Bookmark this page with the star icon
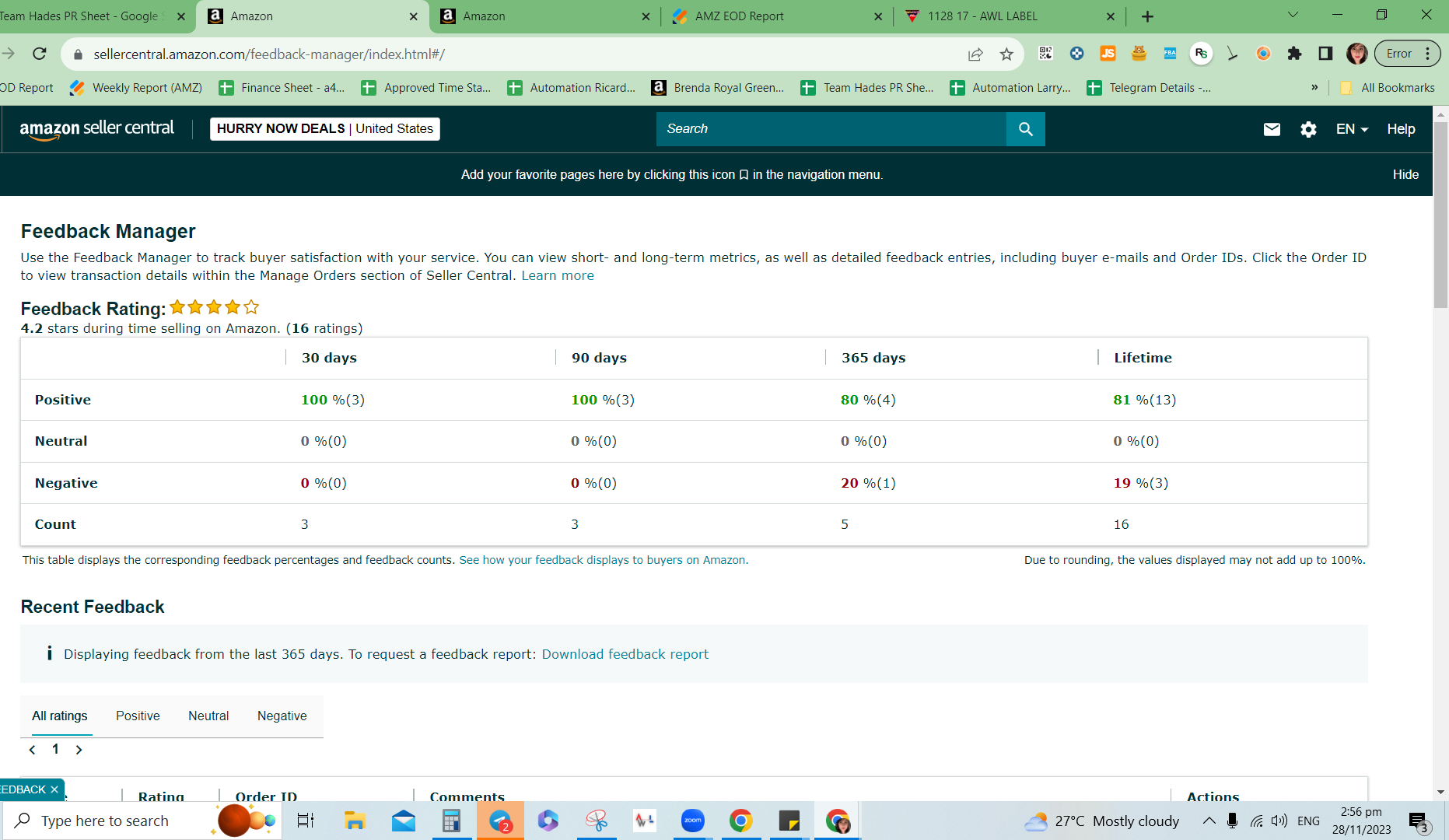The image size is (1449, 840). coord(1006,54)
